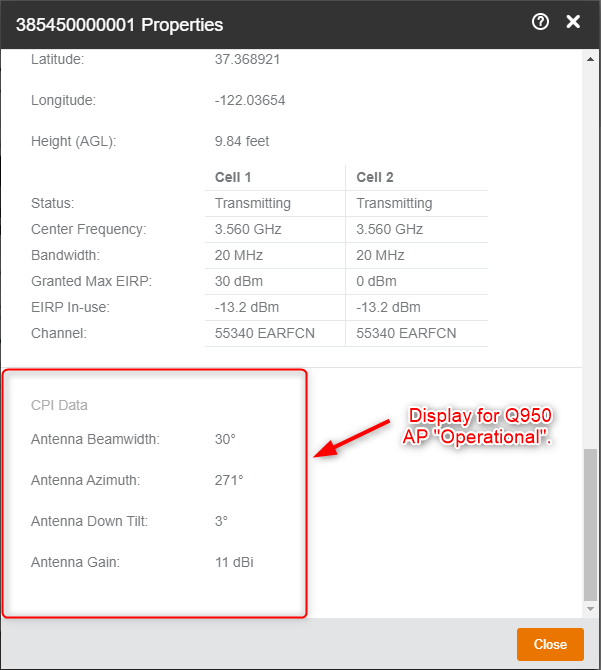Image resolution: width=601 pixels, height=670 pixels.
Task: Click the Cell 2 Transmitting status
Action: point(394,203)
